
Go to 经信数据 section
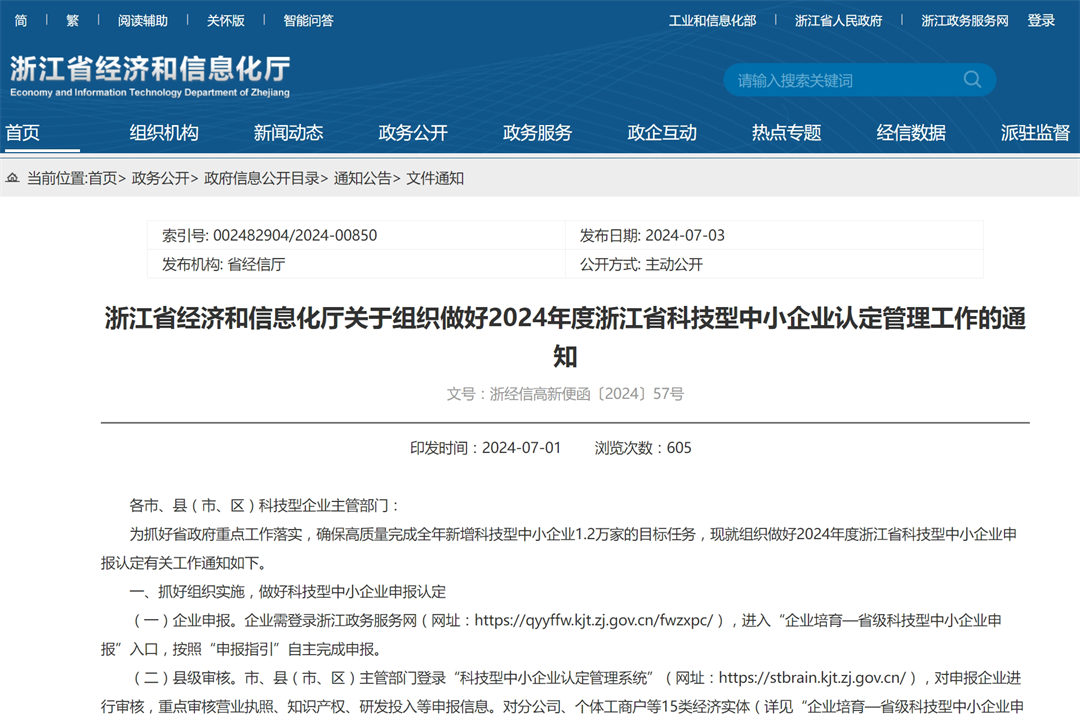(x=911, y=132)
